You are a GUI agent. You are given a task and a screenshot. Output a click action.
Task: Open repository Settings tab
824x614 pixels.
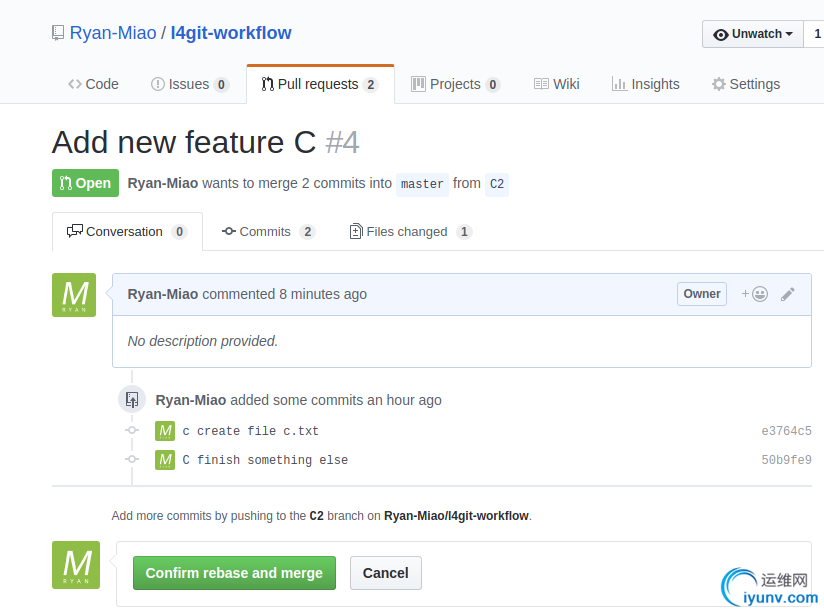click(746, 84)
